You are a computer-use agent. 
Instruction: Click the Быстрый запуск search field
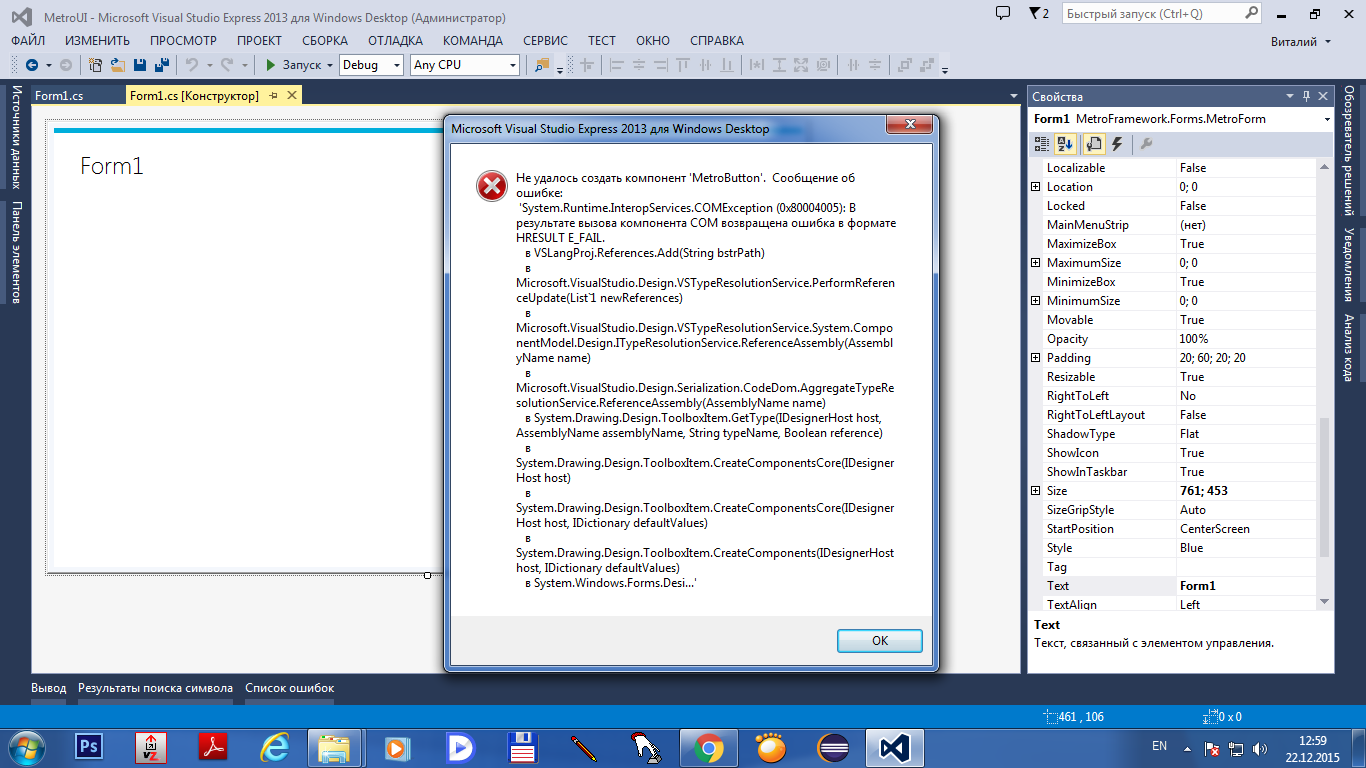point(1152,14)
